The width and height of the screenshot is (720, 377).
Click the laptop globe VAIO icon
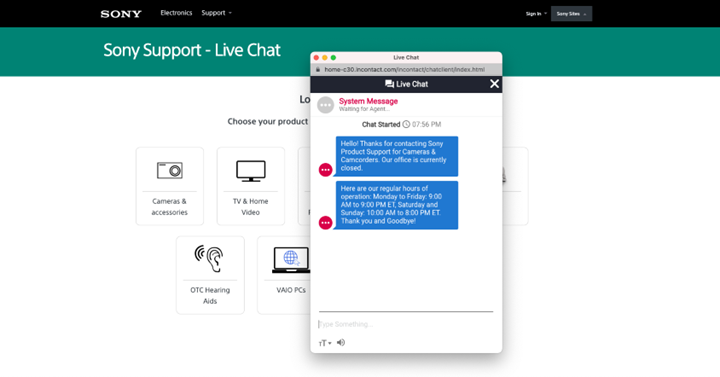point(291,260)
